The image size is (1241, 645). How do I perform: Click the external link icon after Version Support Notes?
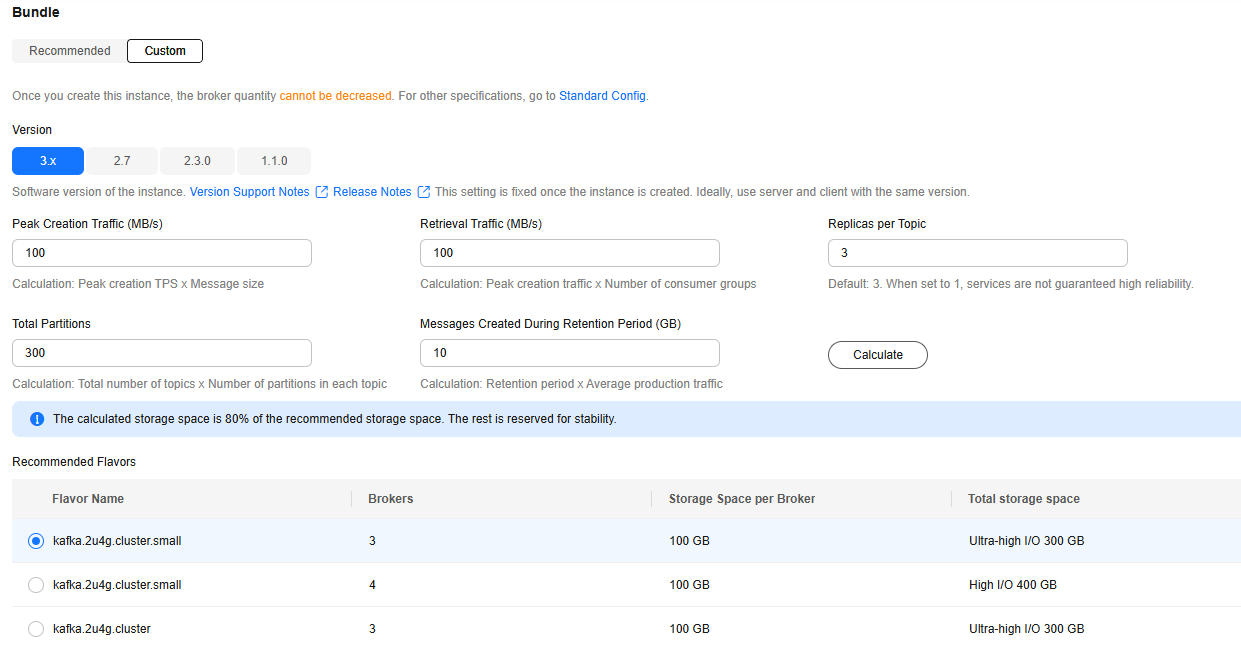point(322,192)
